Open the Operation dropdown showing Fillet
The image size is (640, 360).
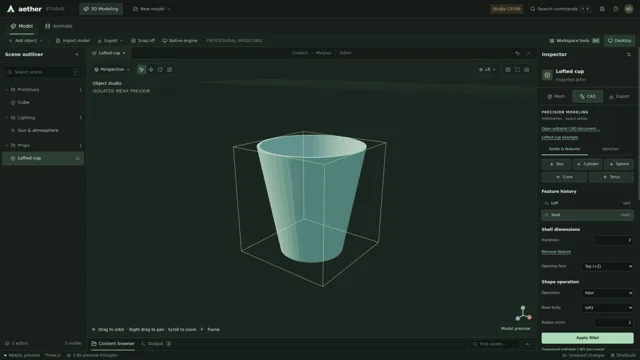[x=607, y=293]
